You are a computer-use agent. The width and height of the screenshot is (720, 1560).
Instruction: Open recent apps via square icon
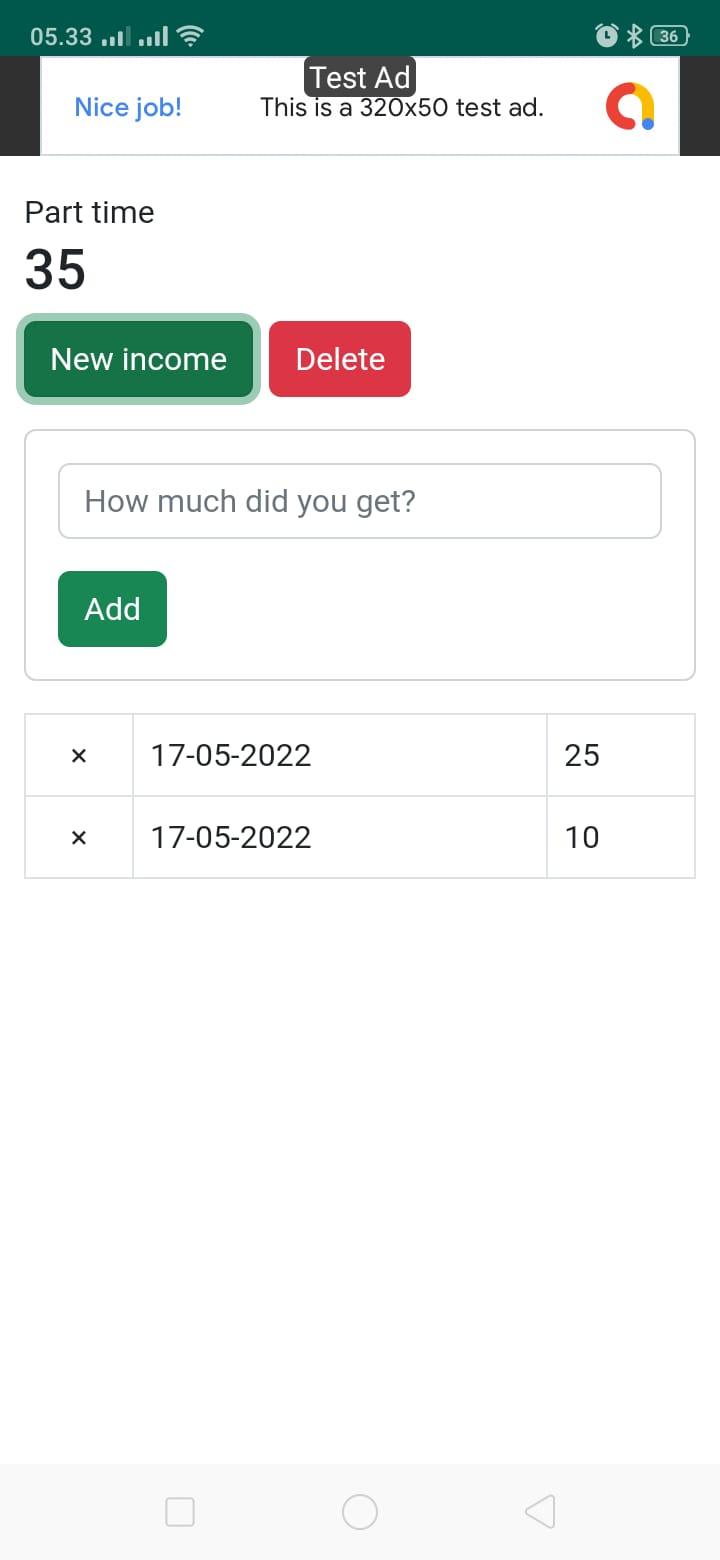[180, 1511]
